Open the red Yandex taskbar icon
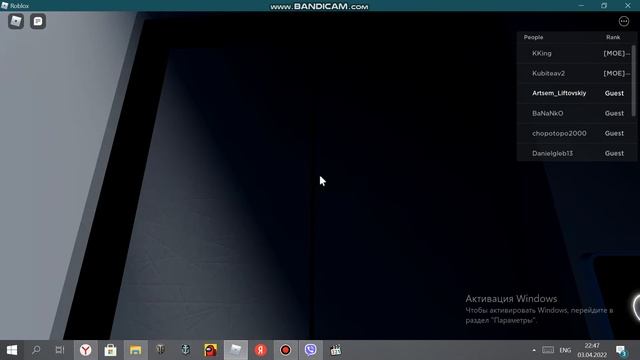640x360 pixels. click(x=260, y=350)
